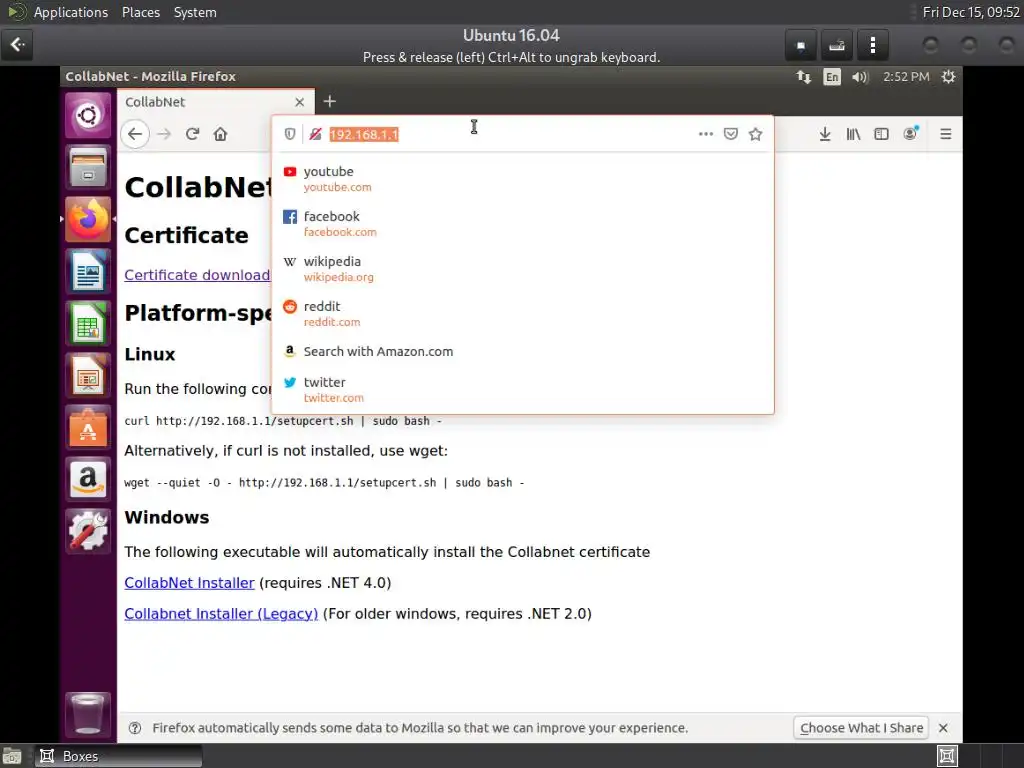Save page to Pocket
1024x768 pixels.
[731, 134]
